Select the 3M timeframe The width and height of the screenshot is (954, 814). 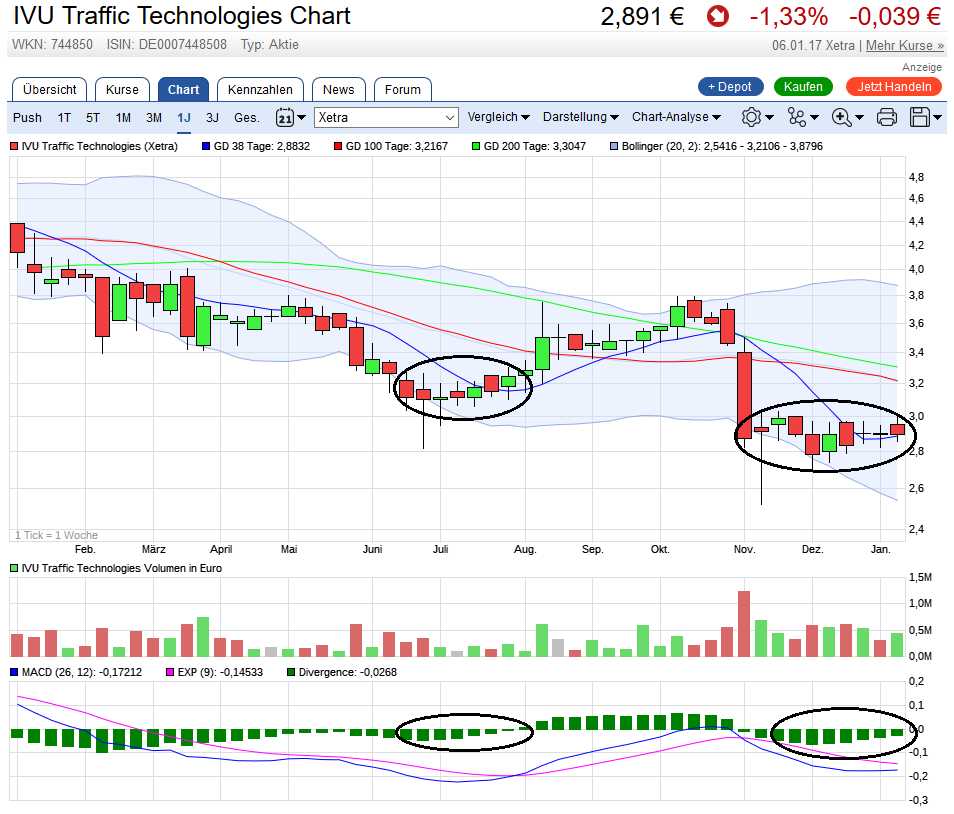pyautogui.click(x=154, y=117)
